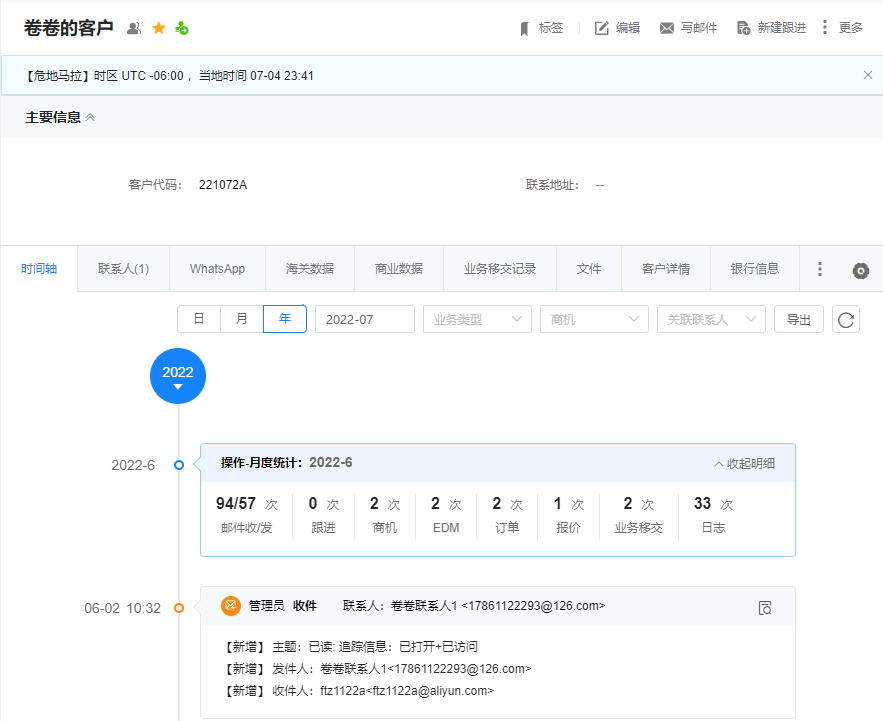The height and width of the screenshot is (721, 883).
Task: Select the 月 view toggle
Action: tap(242, 319)
